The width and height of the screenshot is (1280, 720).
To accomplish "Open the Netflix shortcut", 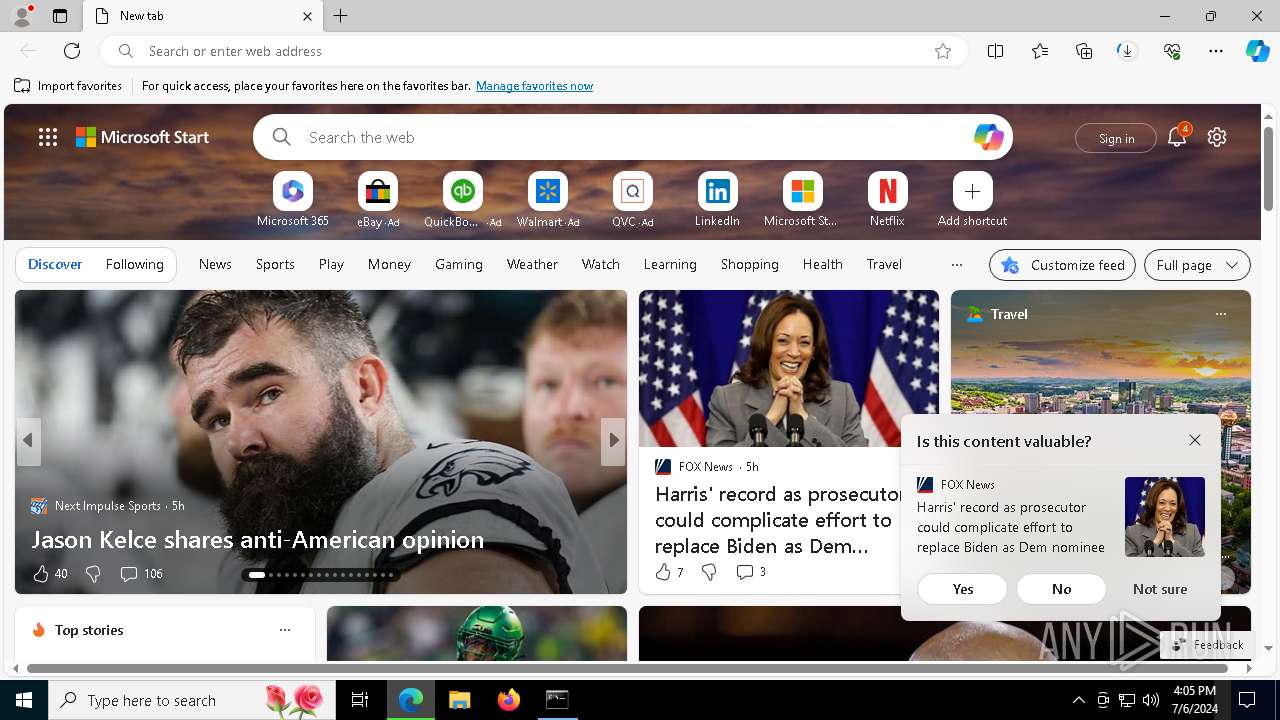I will (x=887, y=200).
